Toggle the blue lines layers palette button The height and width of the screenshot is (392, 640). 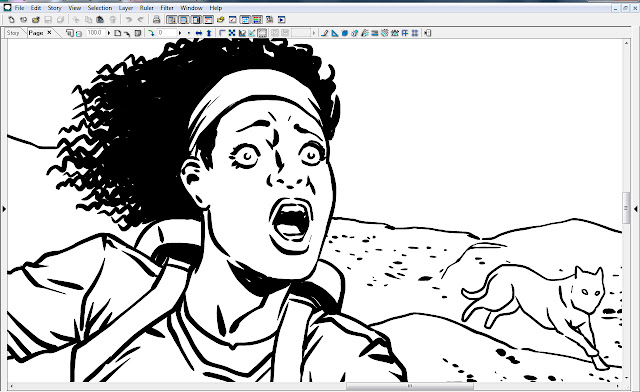245,20
